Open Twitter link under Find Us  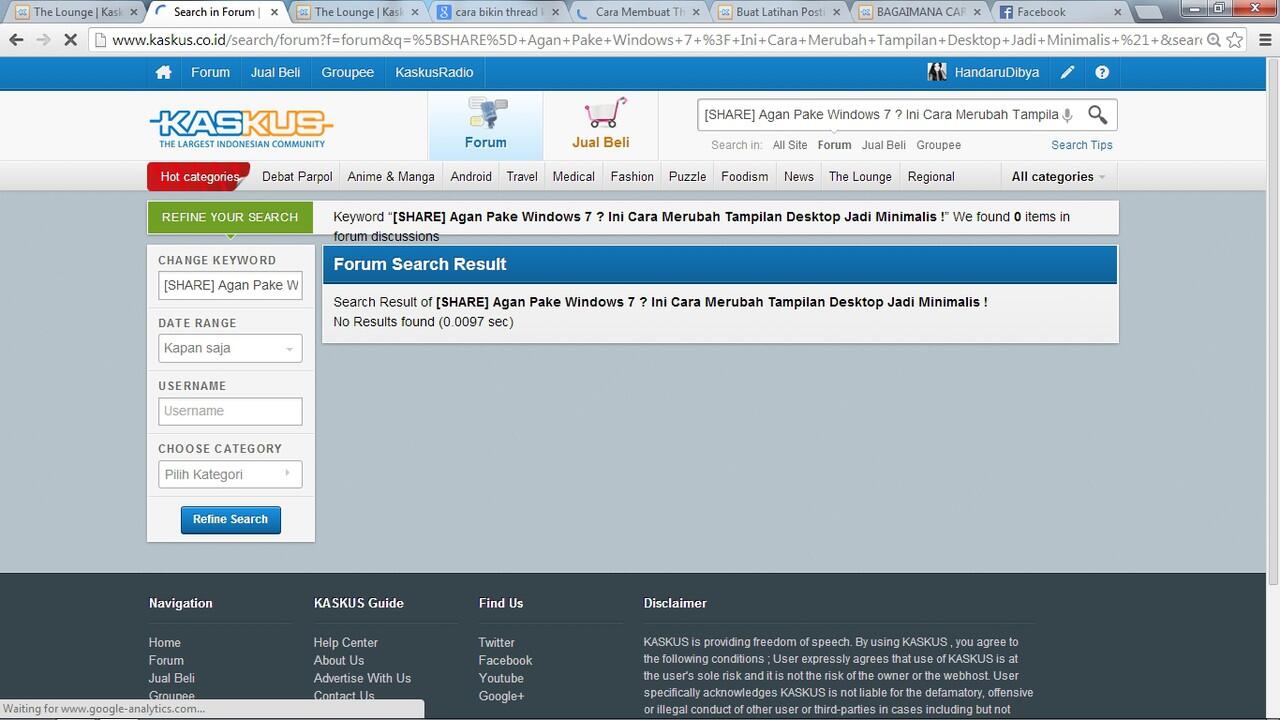tap(497, 642)
